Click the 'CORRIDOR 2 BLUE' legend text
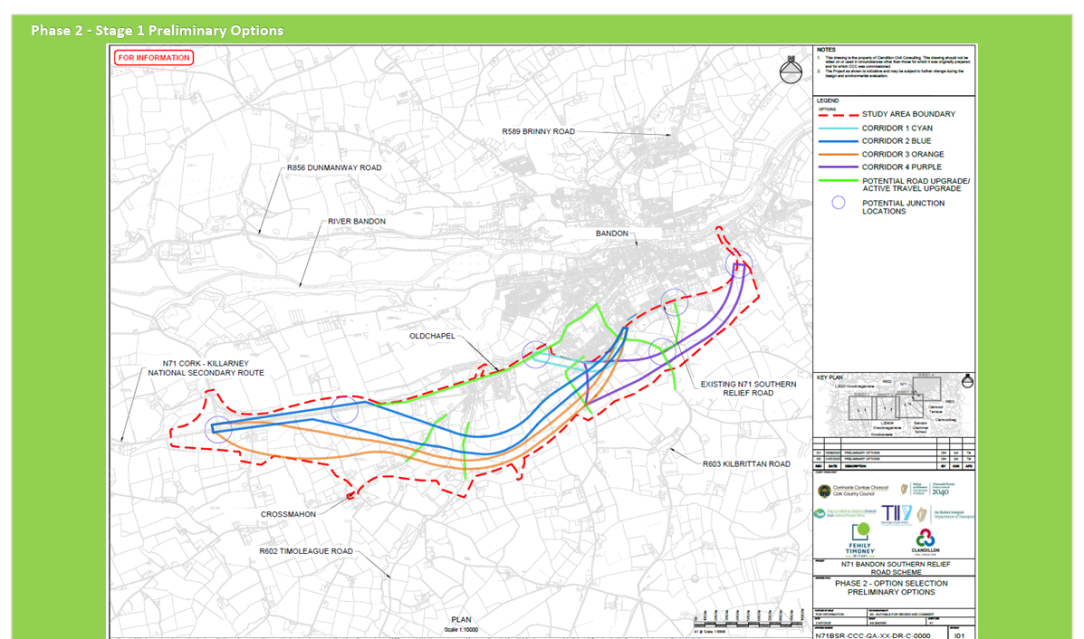Viewport: 1084px width, 639px height. click(896, 140)
